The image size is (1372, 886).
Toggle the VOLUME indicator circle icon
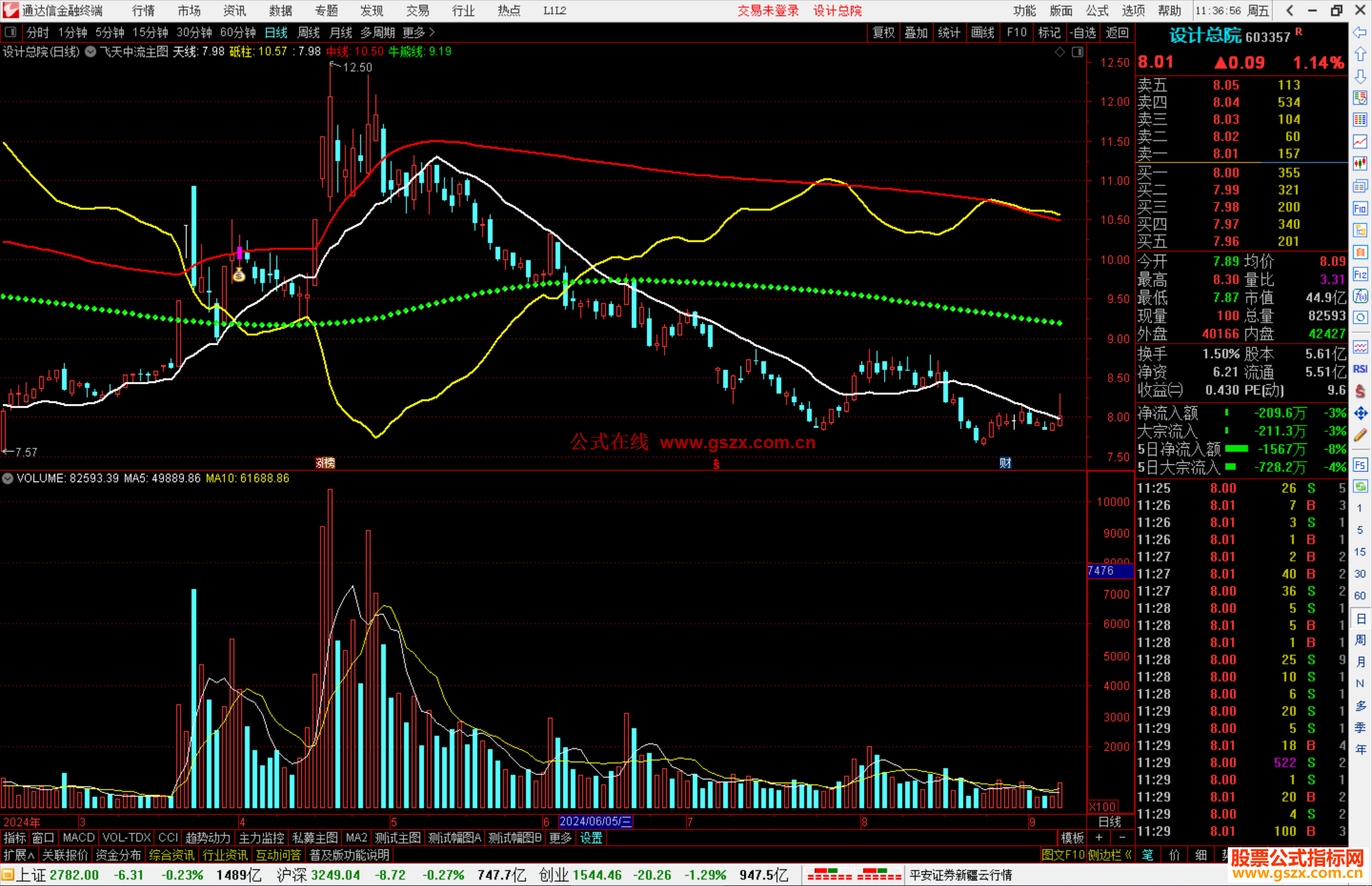pyautogui.click(x=8, y=478)
